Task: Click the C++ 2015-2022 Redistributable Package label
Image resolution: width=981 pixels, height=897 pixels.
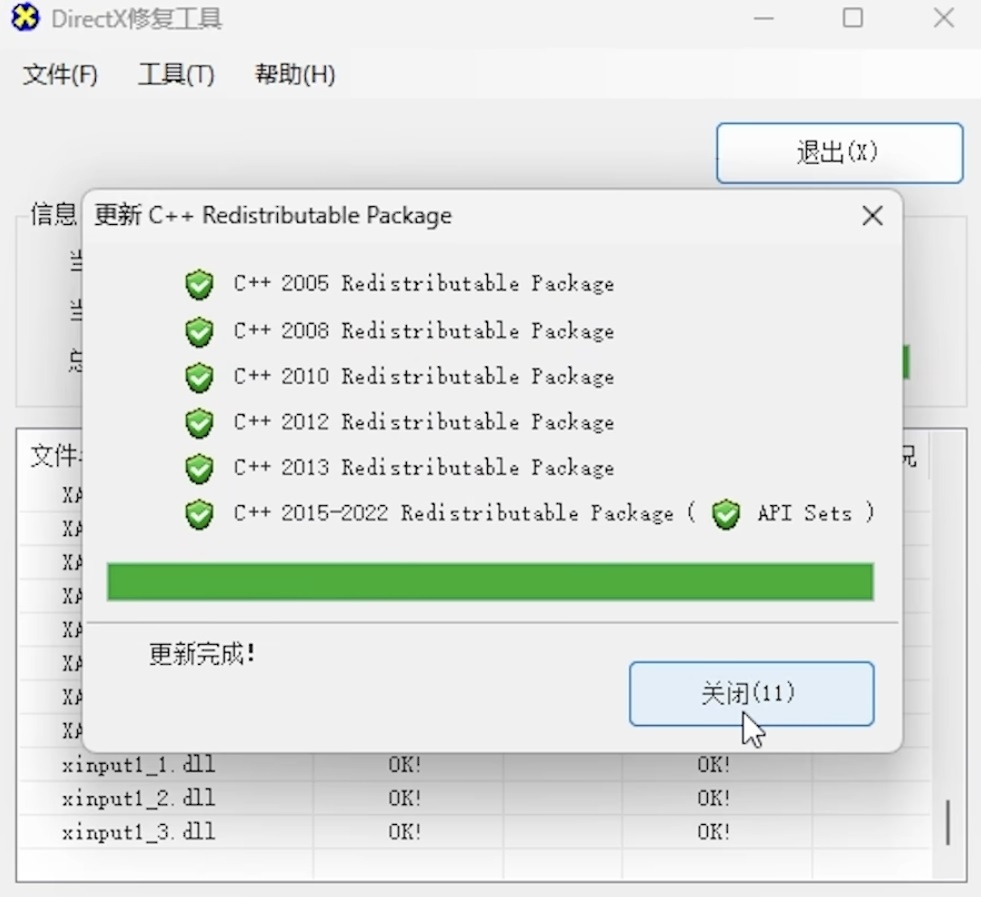Action: (453, 514)
